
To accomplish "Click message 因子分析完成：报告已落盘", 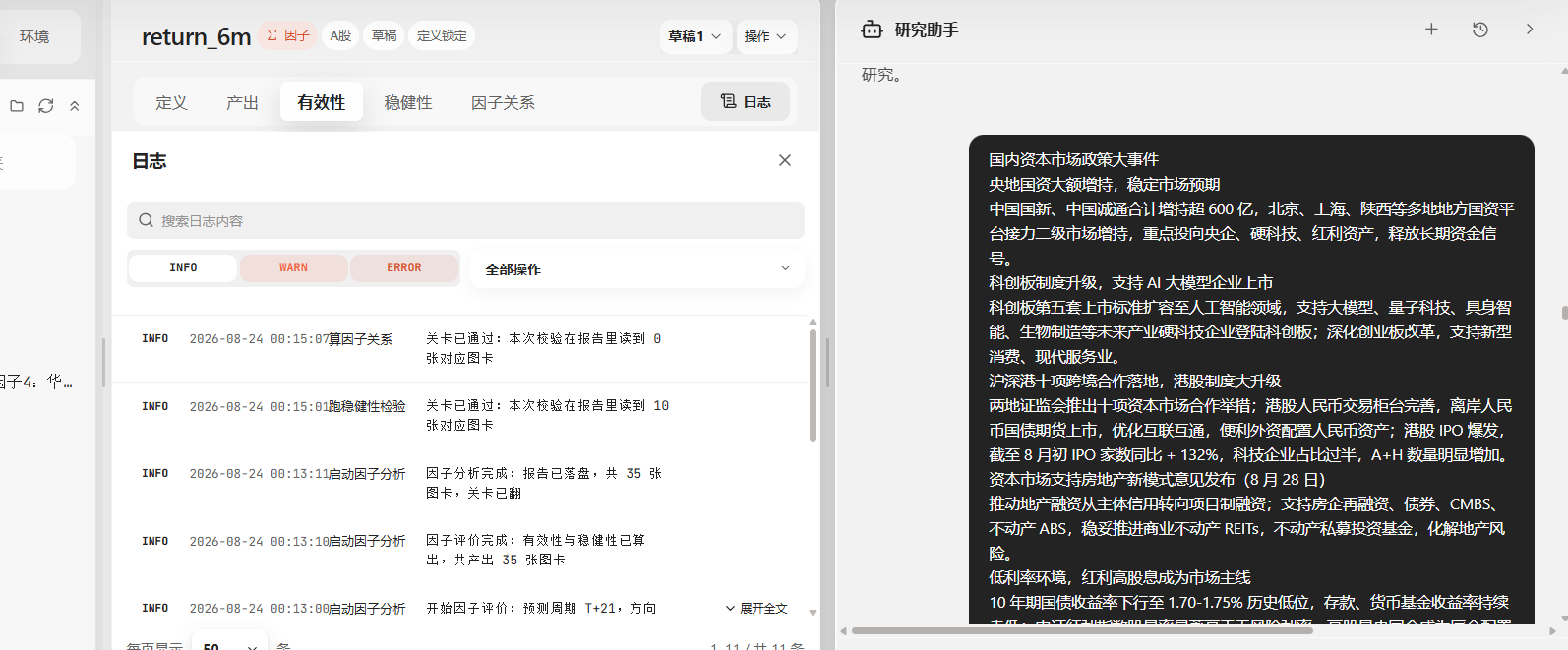I will point(544,483).
